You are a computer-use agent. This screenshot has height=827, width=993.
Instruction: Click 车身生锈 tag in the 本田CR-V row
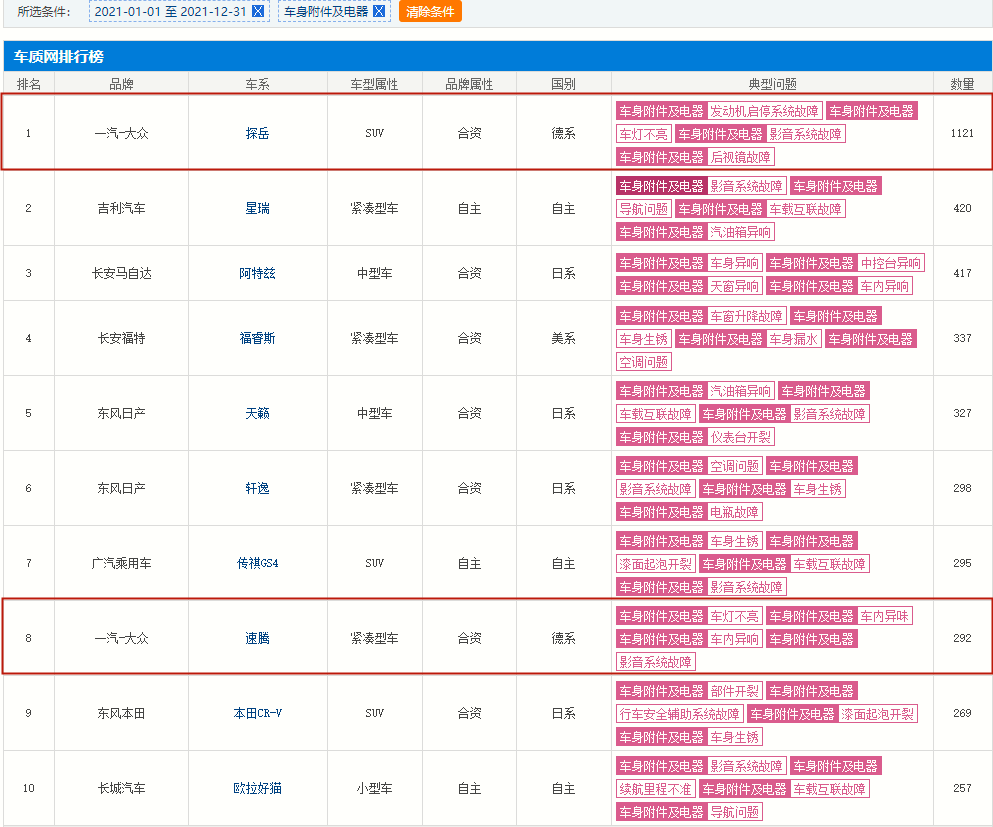tap(734, 737)
